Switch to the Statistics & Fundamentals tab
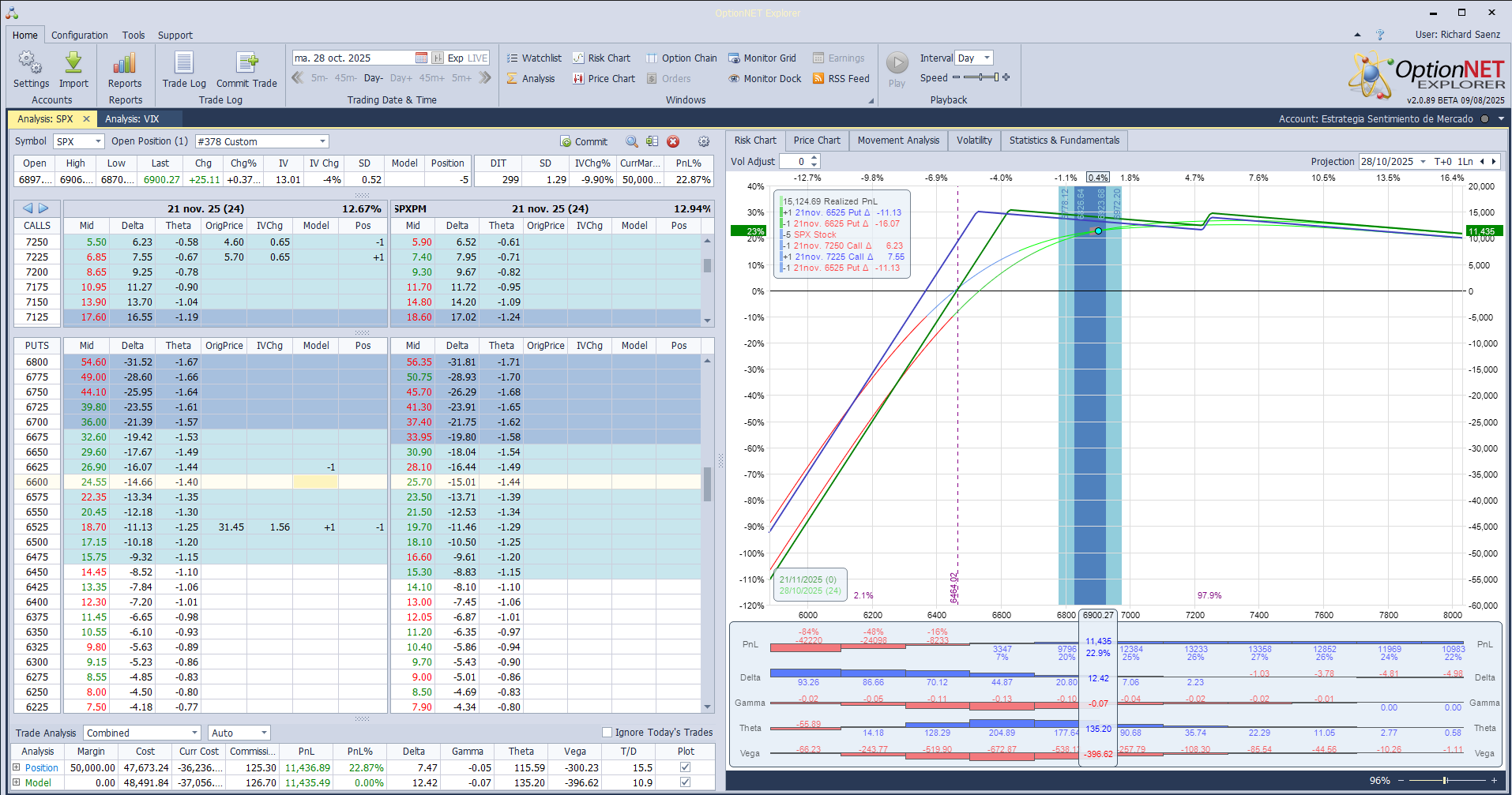Viewport: 1512px width, 795px height. [x=1064, y=141]
